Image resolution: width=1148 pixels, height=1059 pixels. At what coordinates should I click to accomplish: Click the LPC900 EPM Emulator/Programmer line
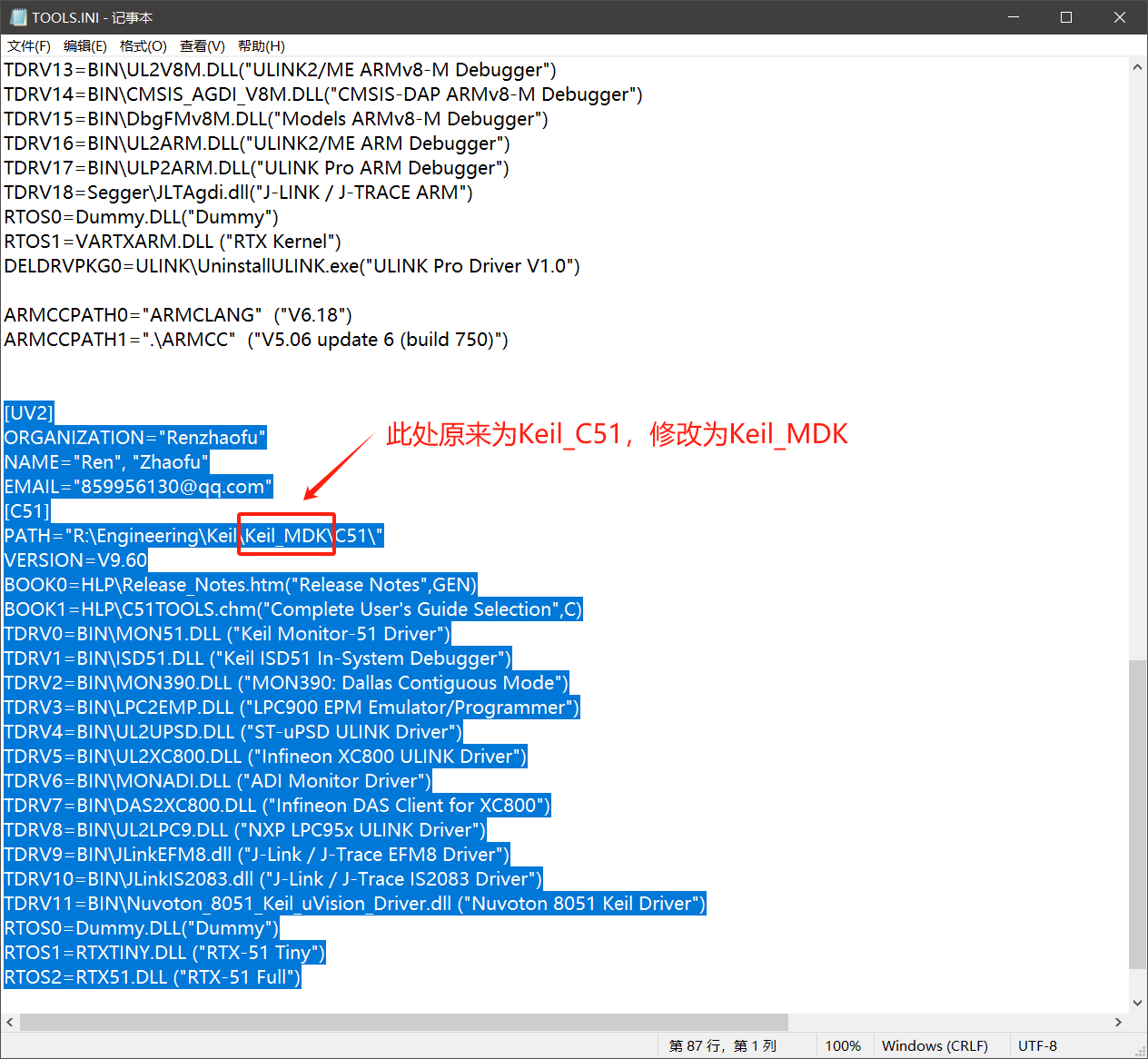pyautogui.click(x=292, y=708)
